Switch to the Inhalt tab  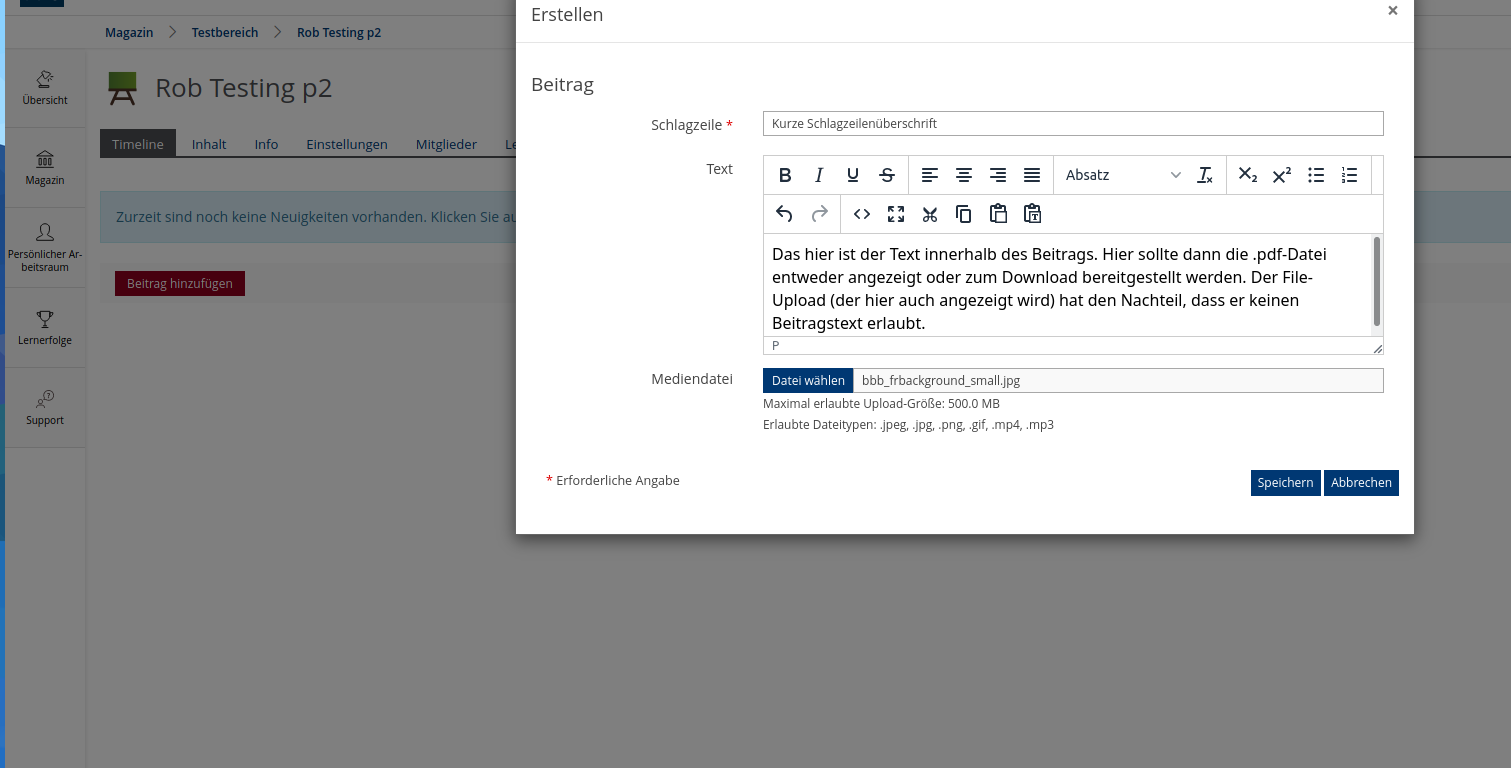click(209, 144)
